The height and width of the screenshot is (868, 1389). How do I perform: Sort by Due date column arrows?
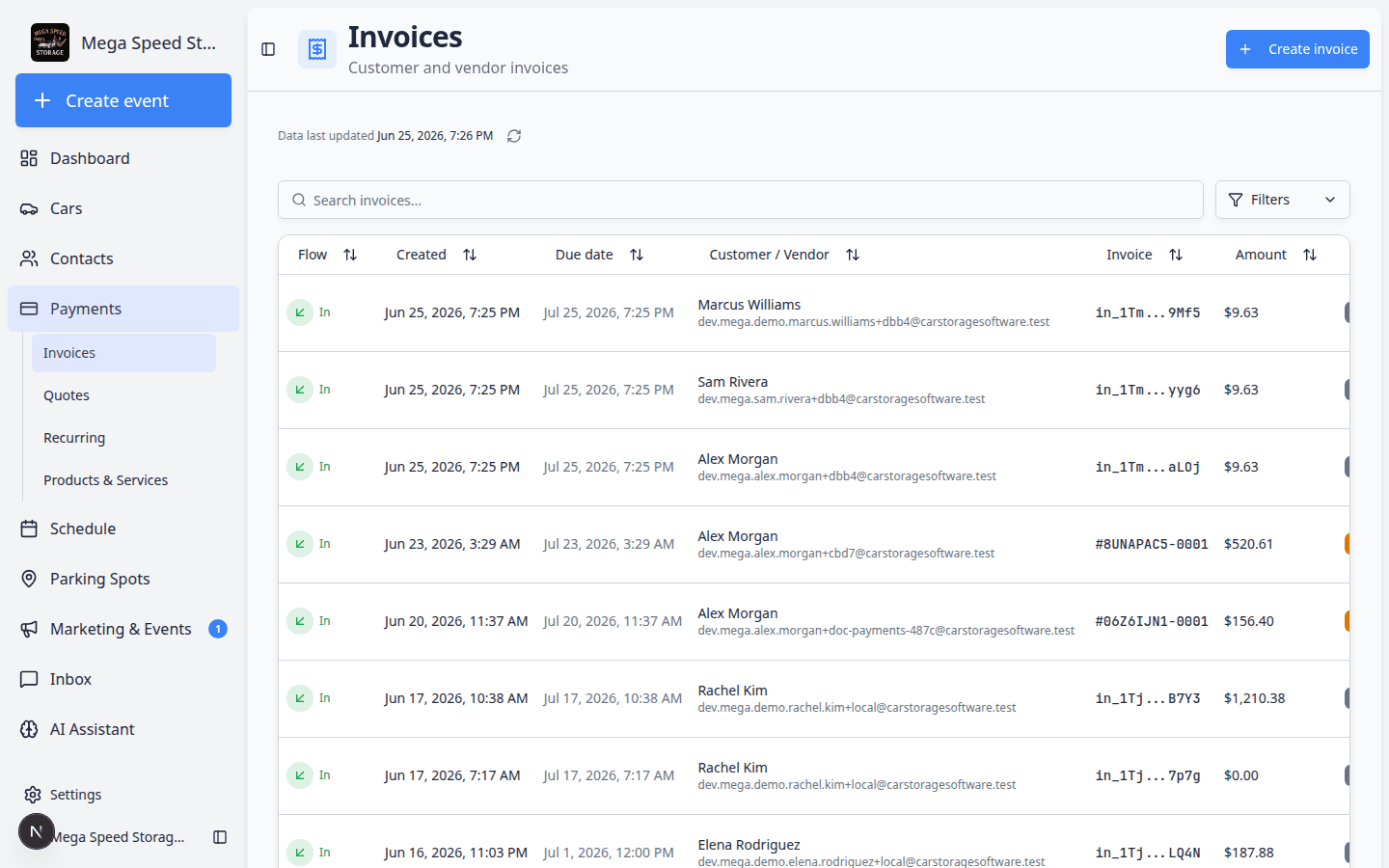(x=637, y=255)
